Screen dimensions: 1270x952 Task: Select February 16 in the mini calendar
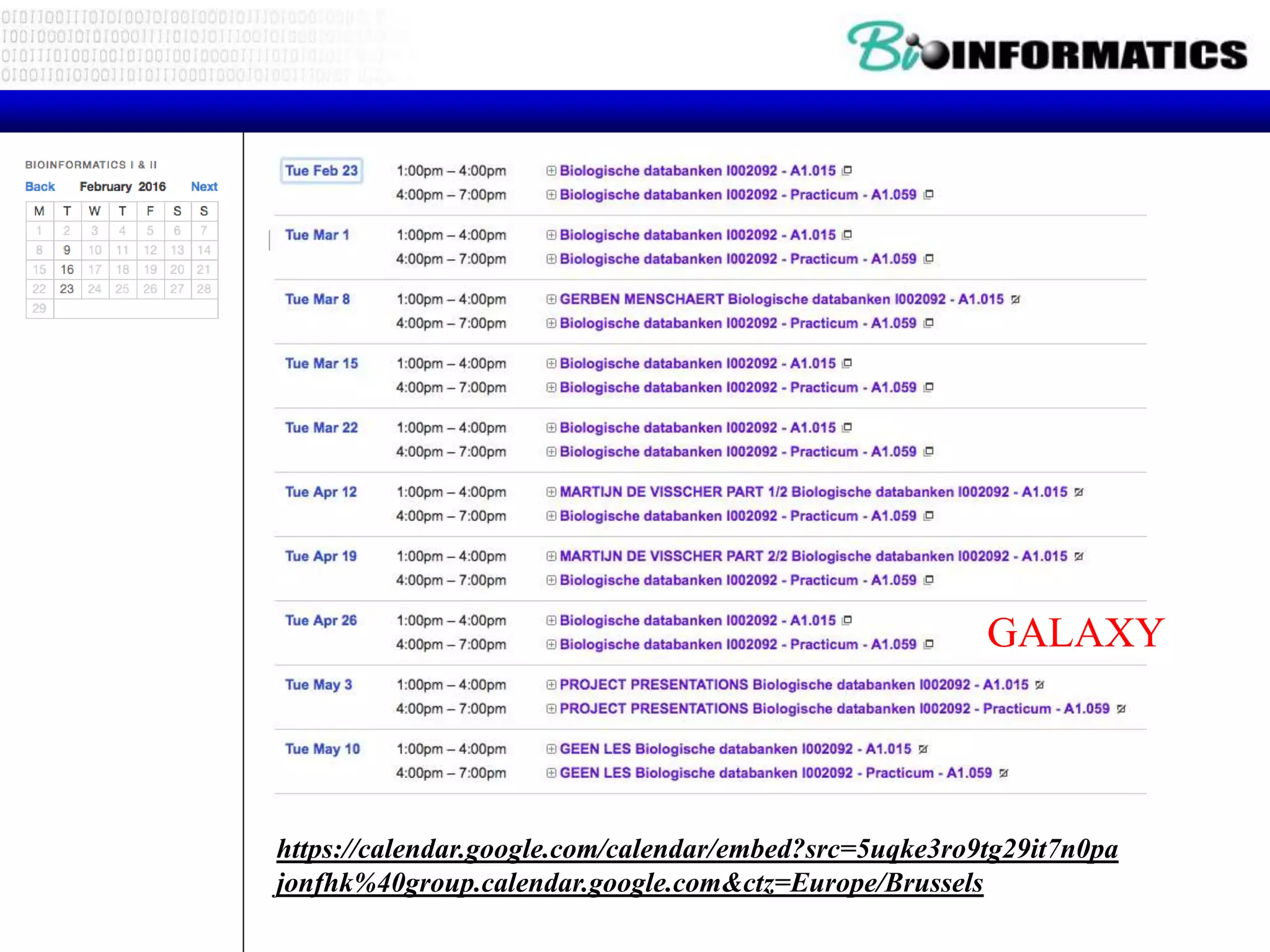(67, 270)
